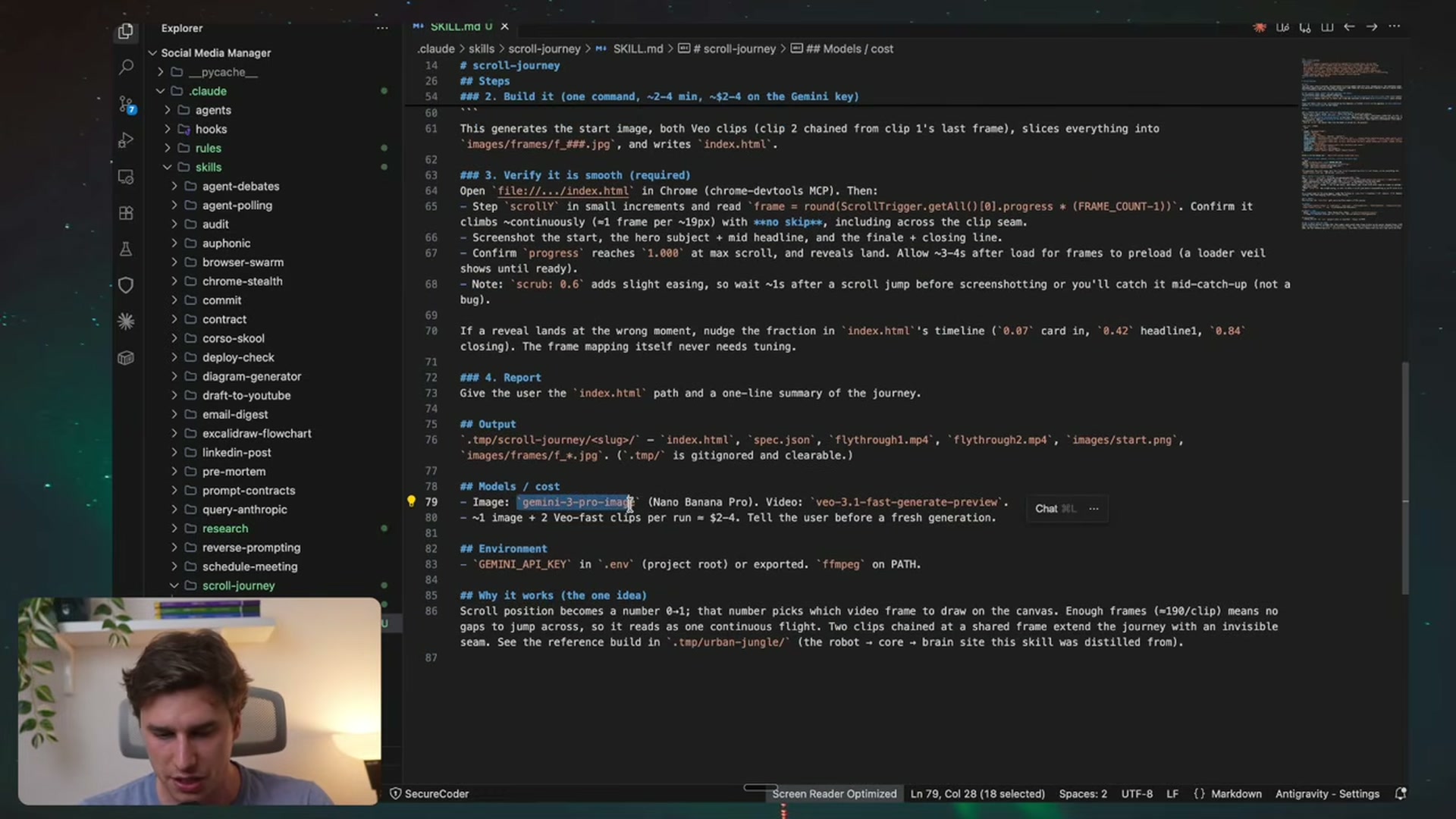Open the Screen Reader Optimized status item
Image resolution: width=1456 pixels, height=819 pixels.
coord(834,793)
